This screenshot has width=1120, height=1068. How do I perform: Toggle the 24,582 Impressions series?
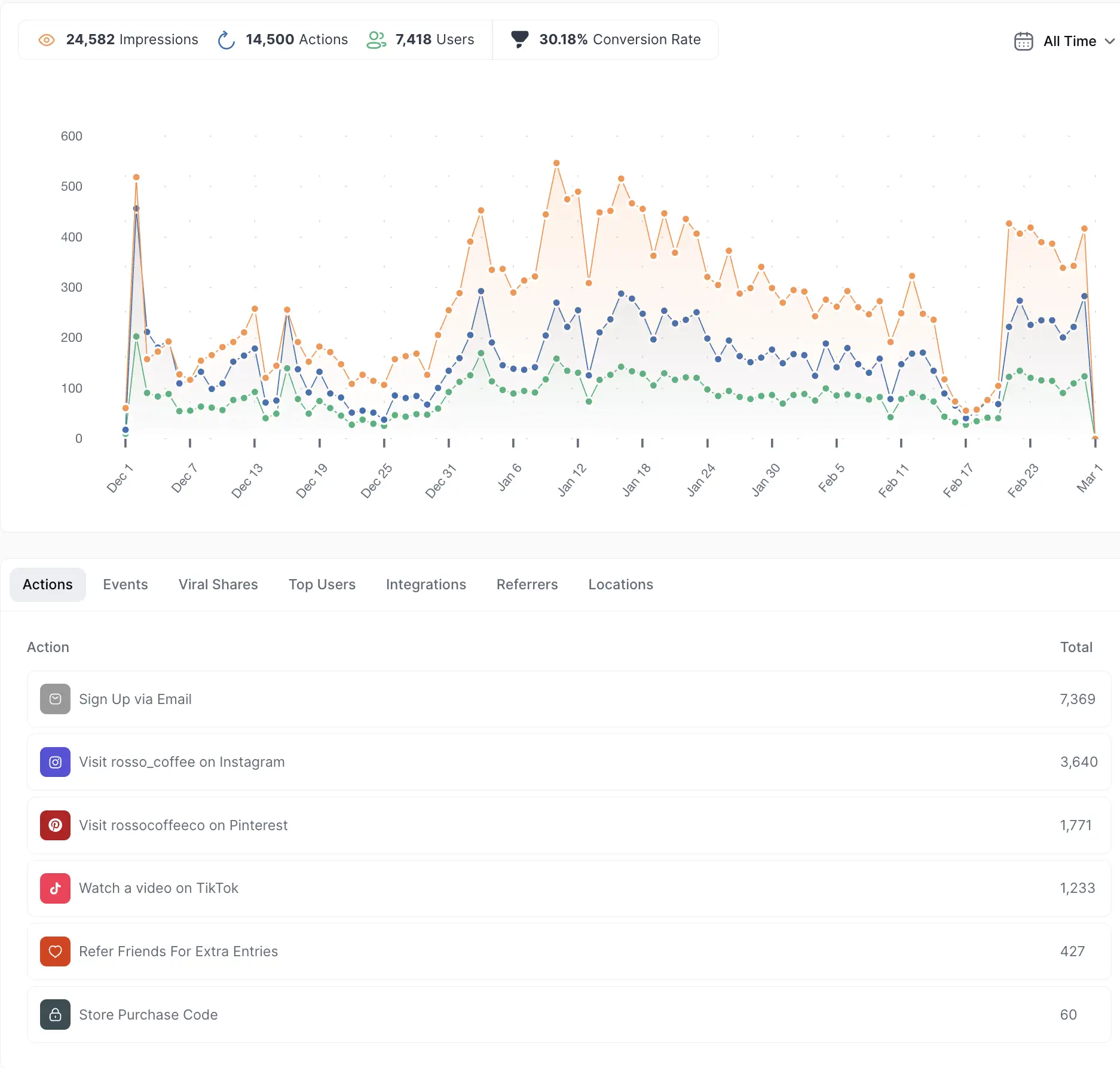click(118, 39)
